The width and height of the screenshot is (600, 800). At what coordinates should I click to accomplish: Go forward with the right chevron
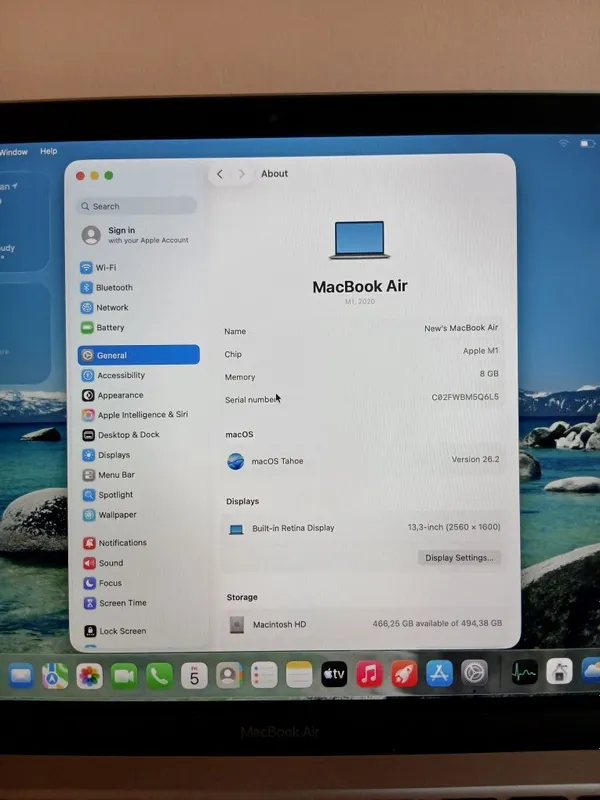tap(241, 174)
